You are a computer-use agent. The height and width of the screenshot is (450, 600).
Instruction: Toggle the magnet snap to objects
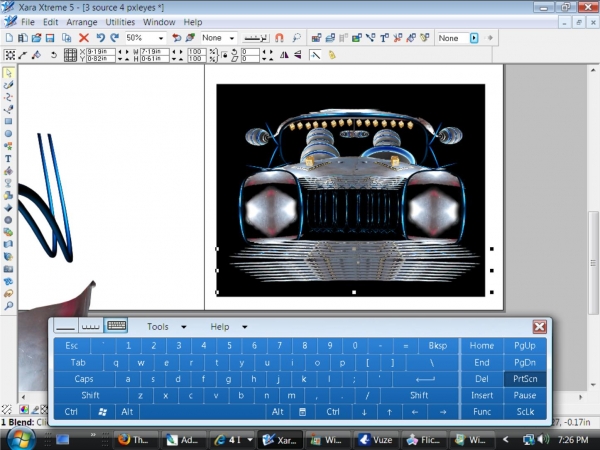(279, 38)
